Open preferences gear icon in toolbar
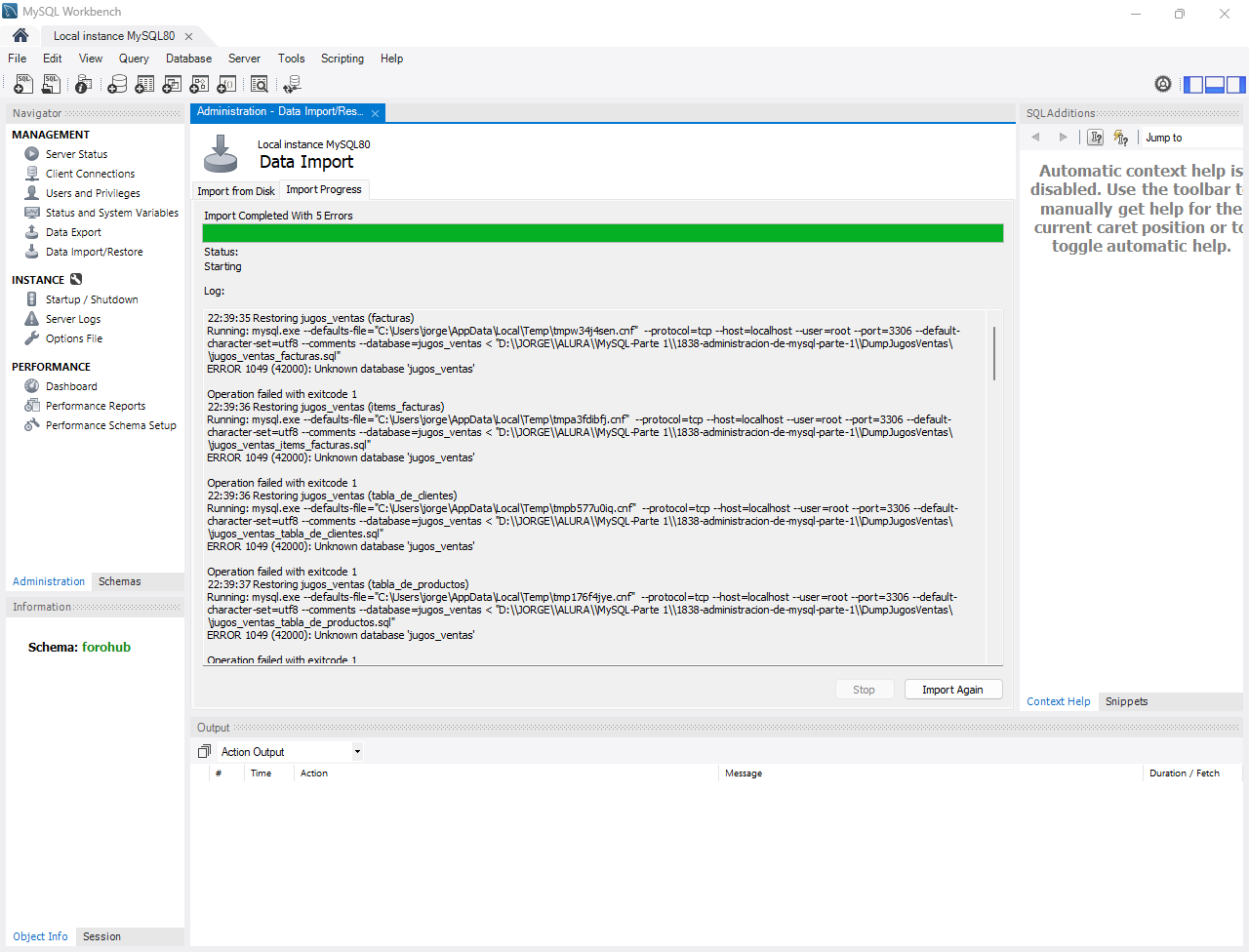The height and width of the screenshot is (952, 1249). point(1163,85)
